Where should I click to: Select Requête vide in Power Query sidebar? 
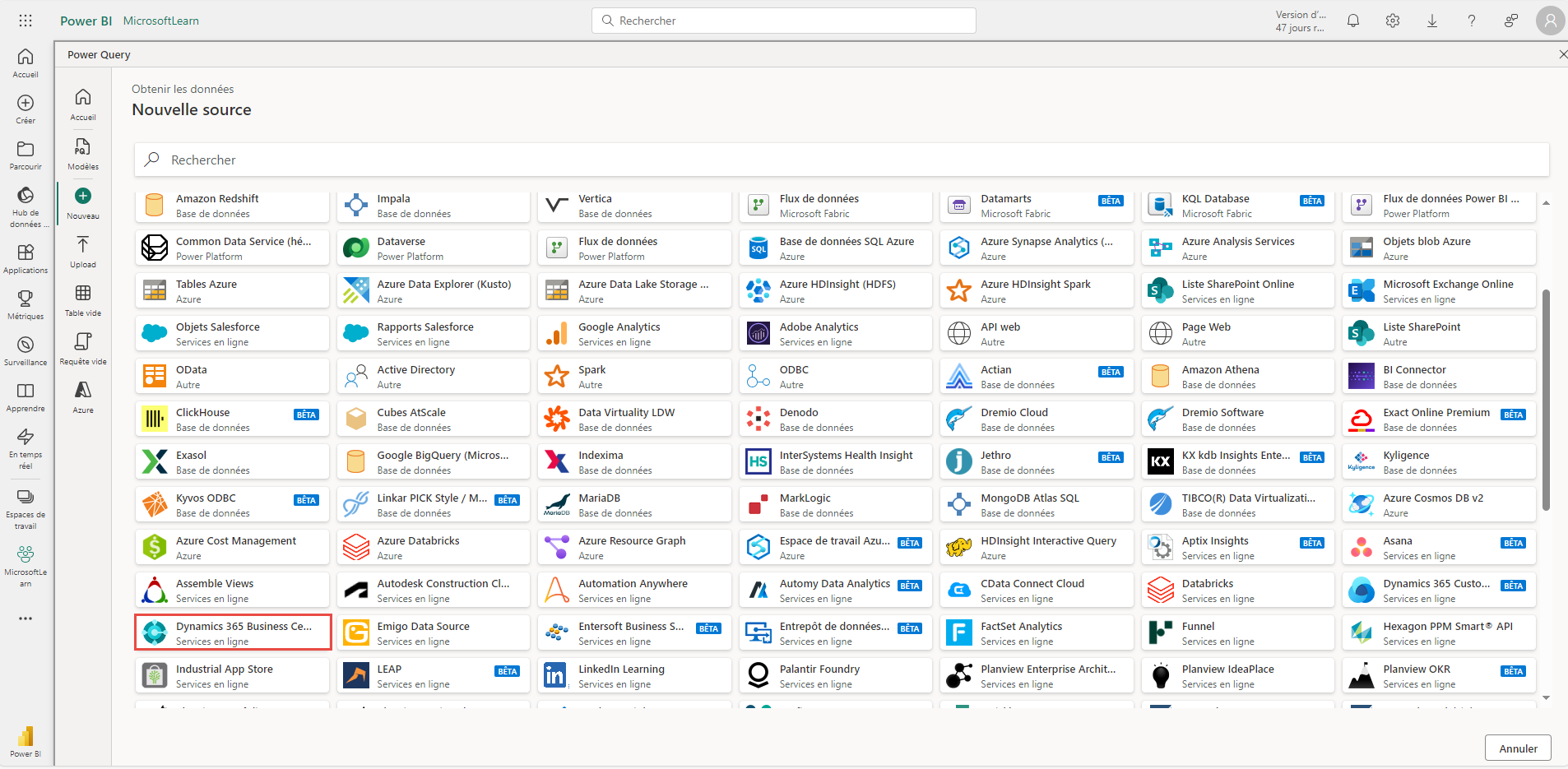(x=83, y=350)
